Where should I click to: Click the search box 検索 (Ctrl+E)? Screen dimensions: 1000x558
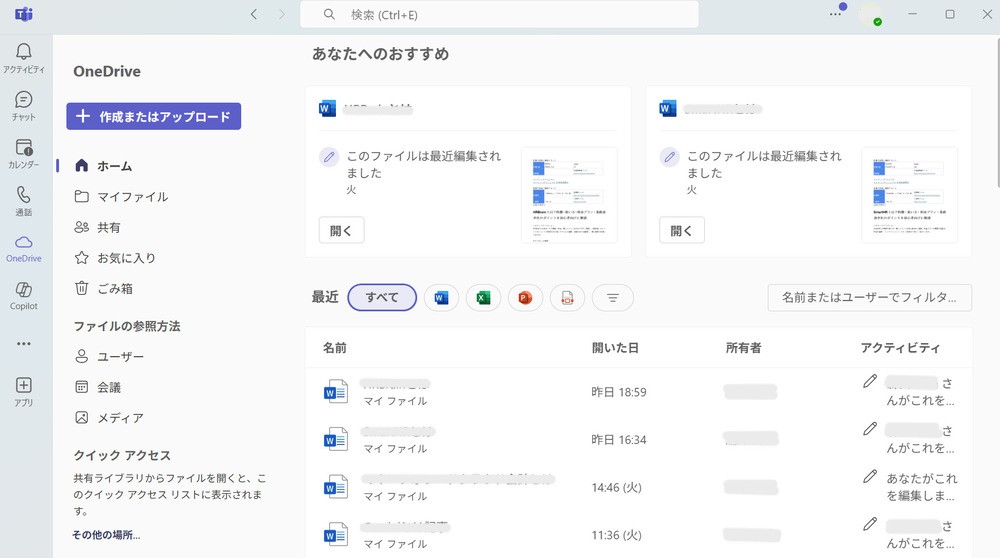point(499,14)
